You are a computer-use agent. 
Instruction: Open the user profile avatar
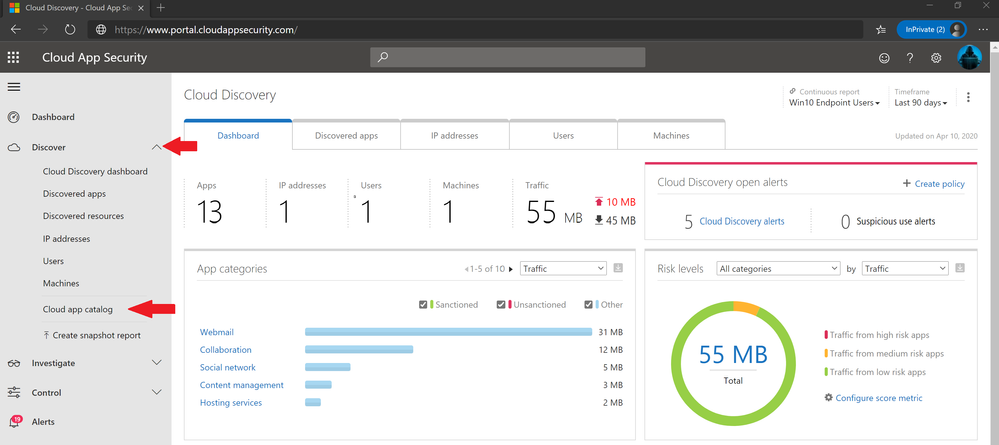(x=969, y=57)
